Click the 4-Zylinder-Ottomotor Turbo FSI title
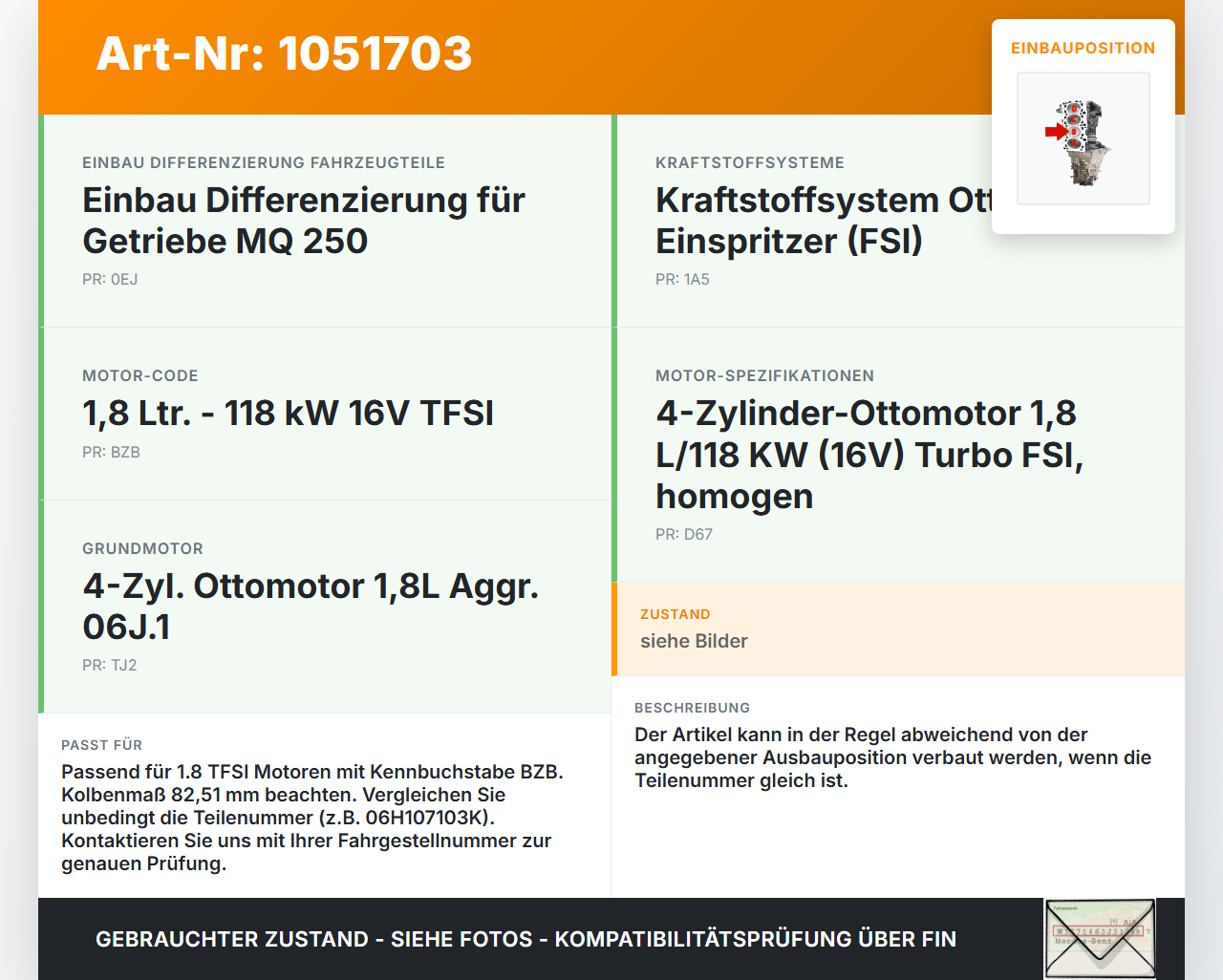This screenshot has height=980, width=1223. [x=869, y=455]
